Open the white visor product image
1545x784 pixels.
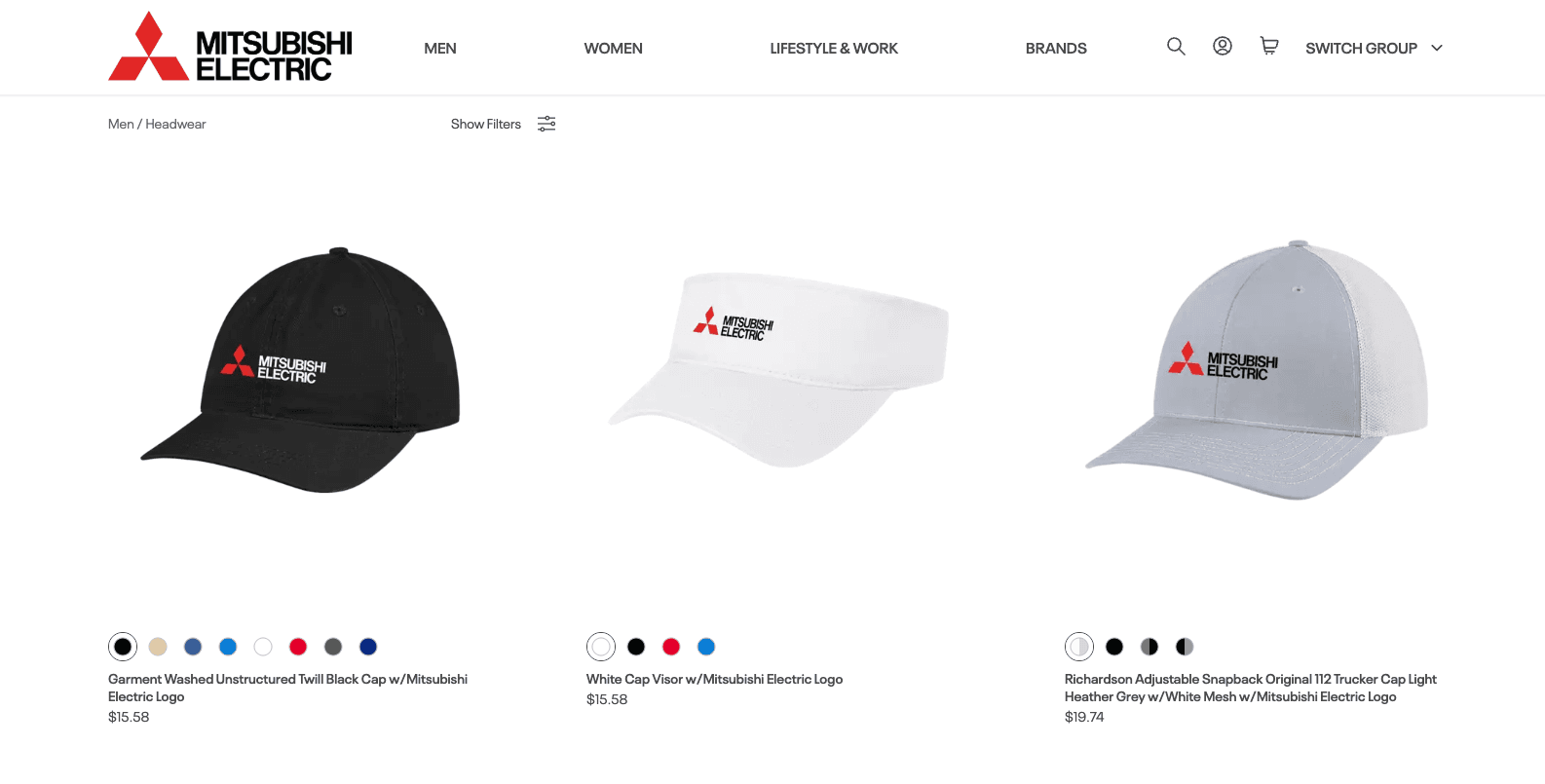click(777, 370)
